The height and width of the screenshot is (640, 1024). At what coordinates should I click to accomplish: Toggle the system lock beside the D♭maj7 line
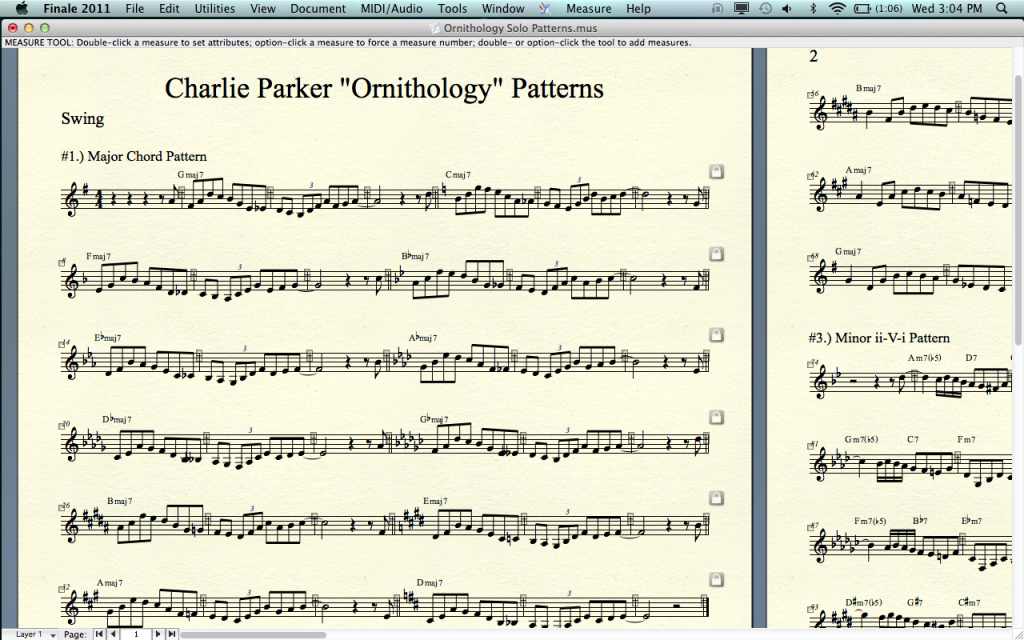(x=716, y=417)
